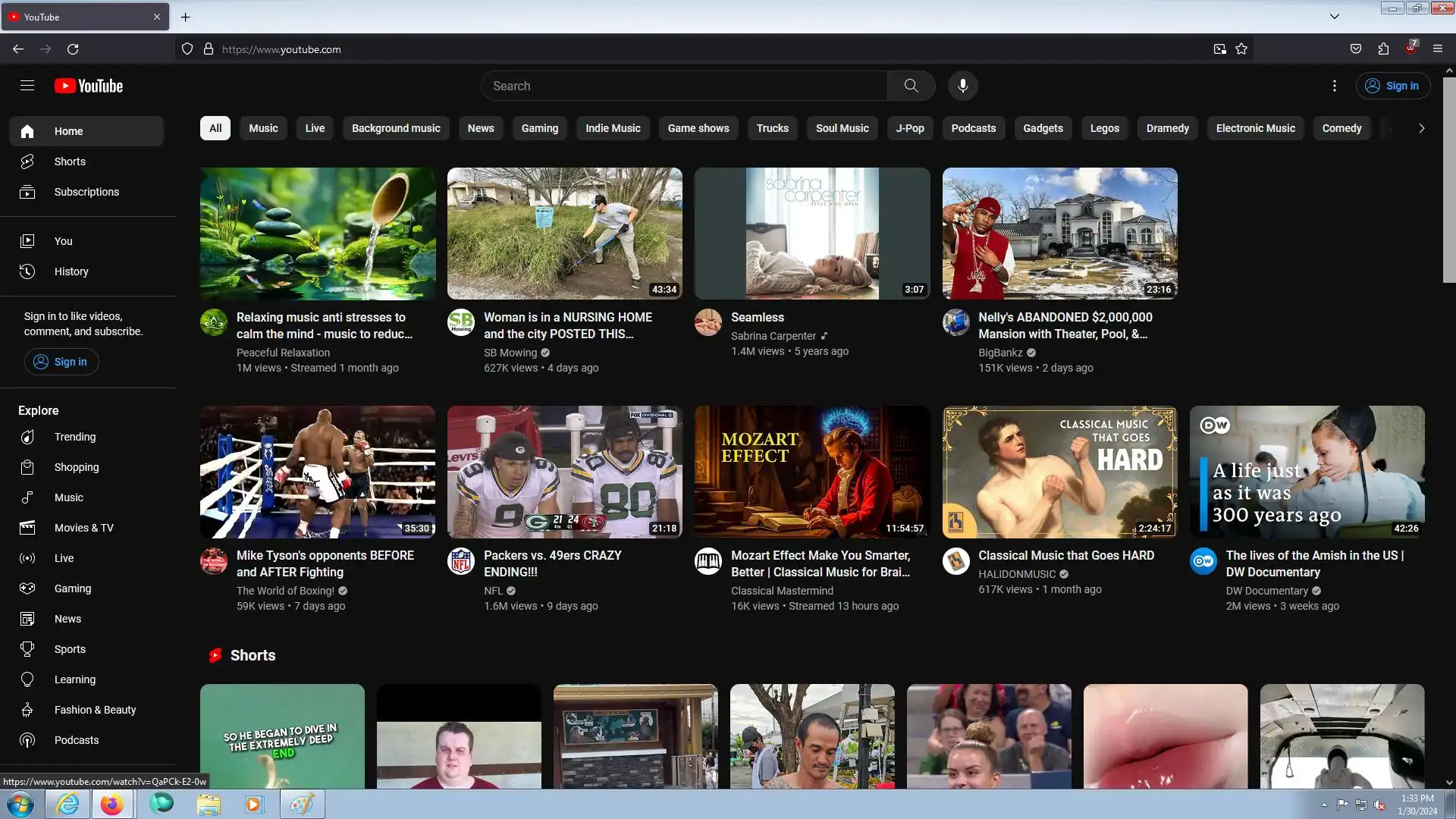
Task: Click the top-right Sign in button
Action: (1393, 86)
